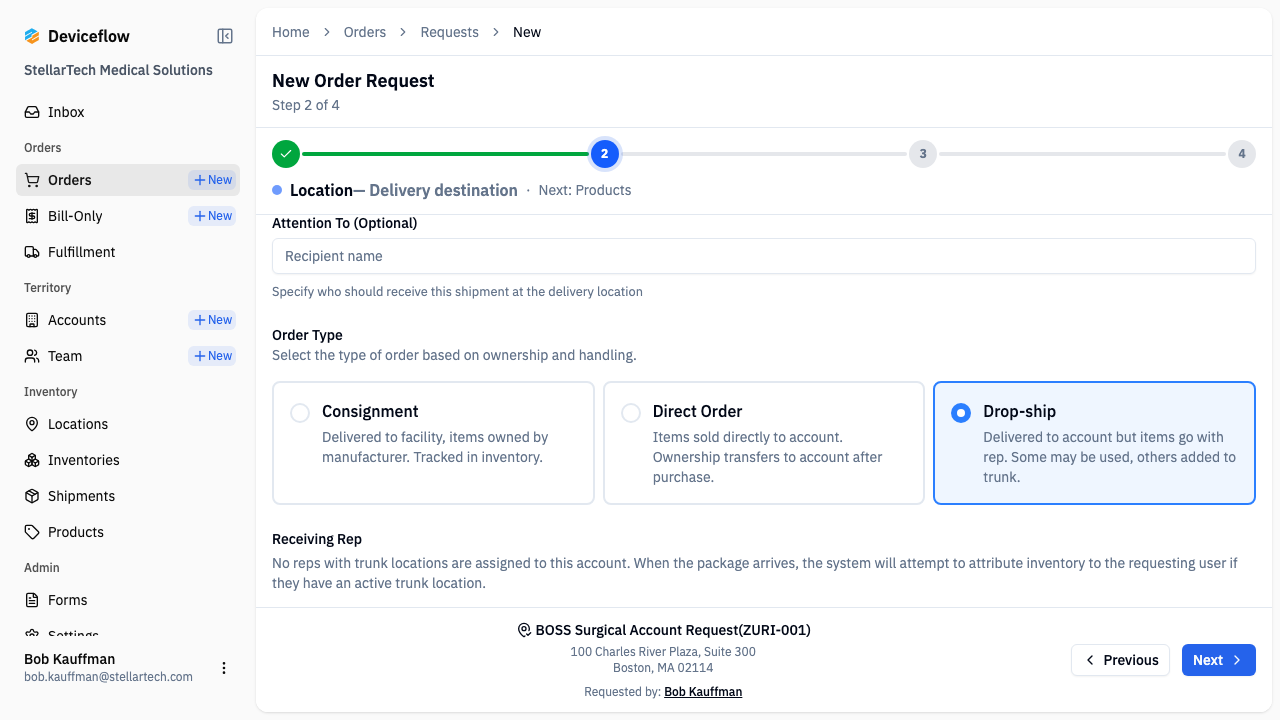Open Inventories in the sidebar

pyautogui.click(x=128, y=460)
